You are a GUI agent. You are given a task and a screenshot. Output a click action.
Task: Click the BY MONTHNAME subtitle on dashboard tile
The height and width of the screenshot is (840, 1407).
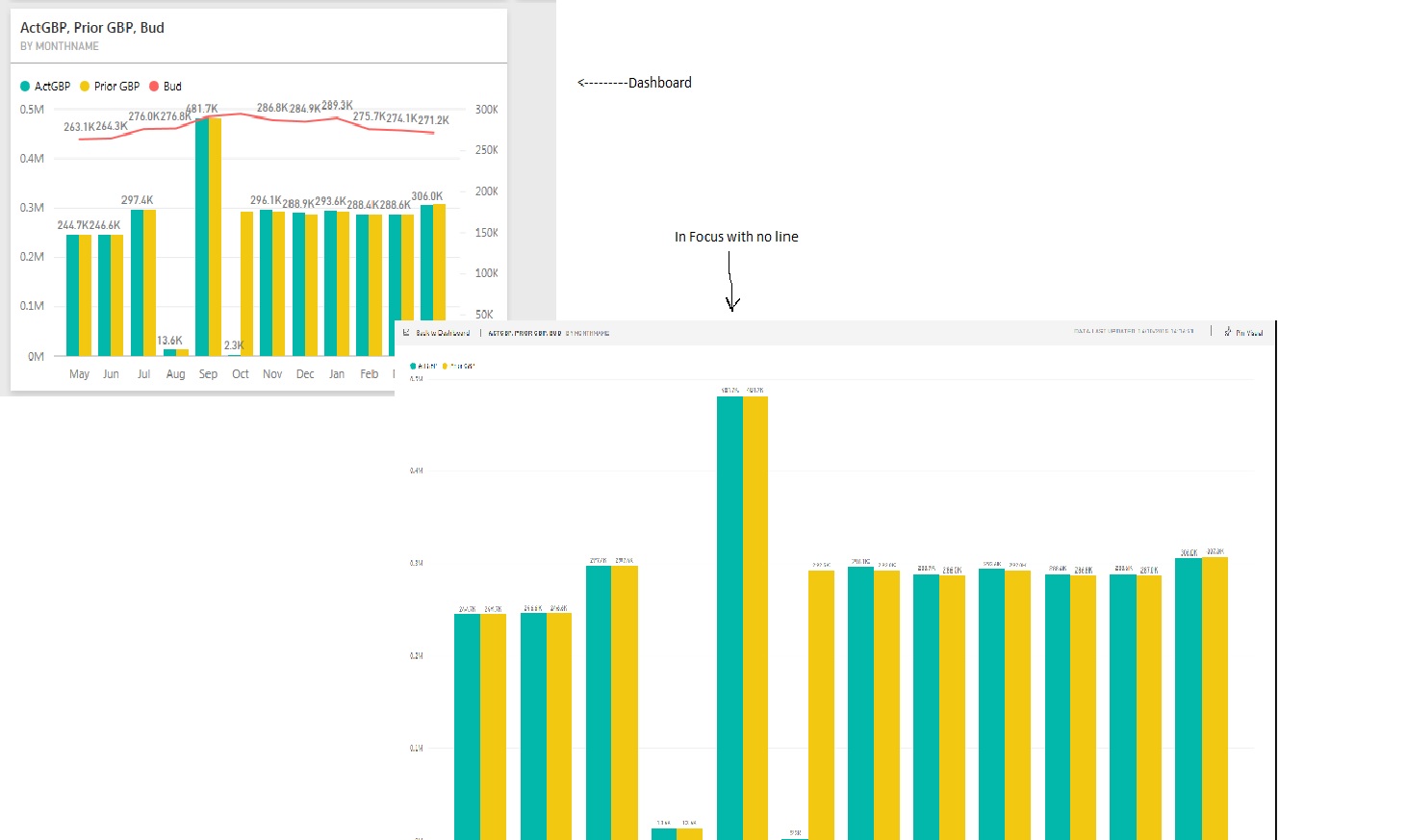click(x=60, y=46)
